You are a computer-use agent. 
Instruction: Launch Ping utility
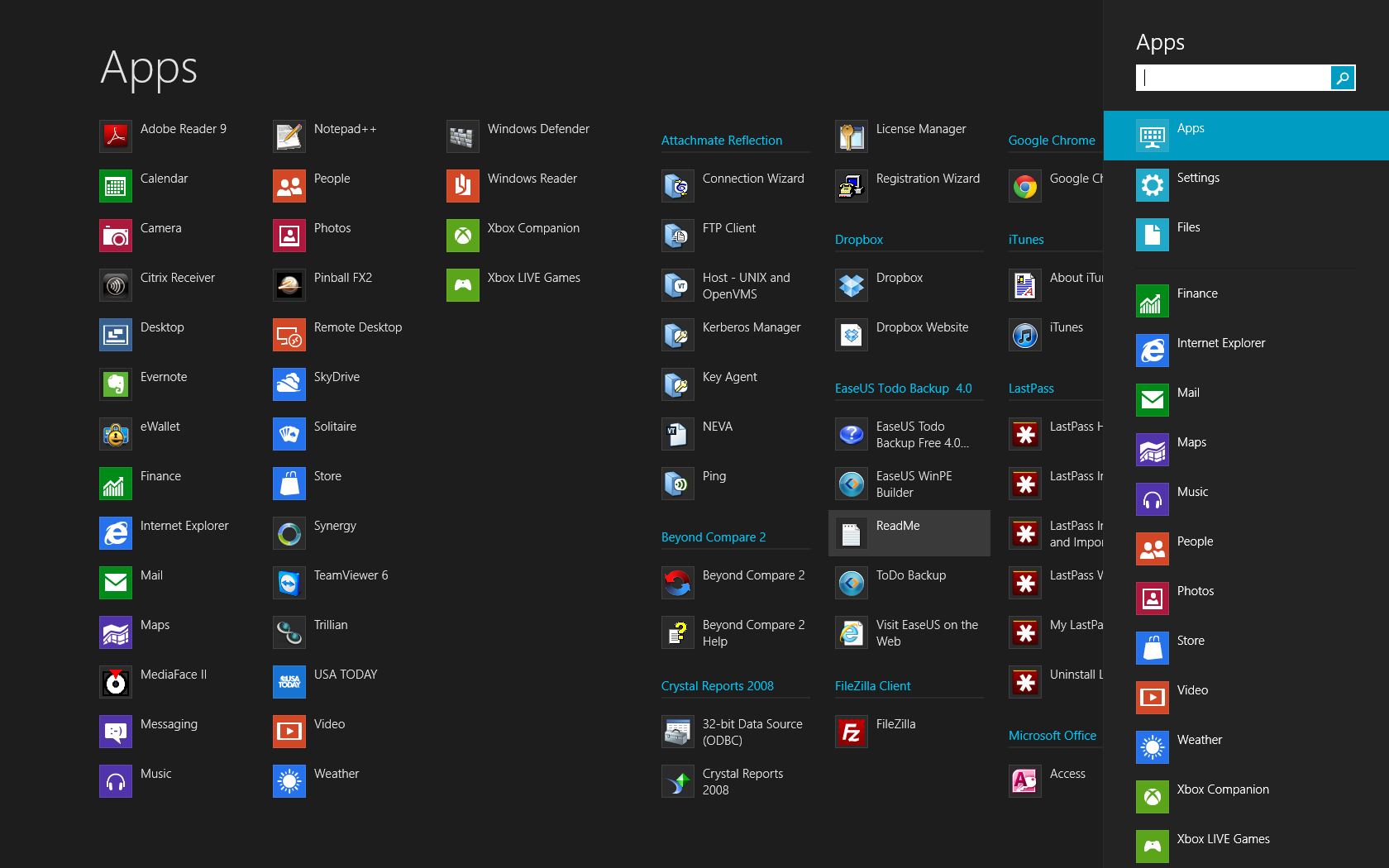736,484
